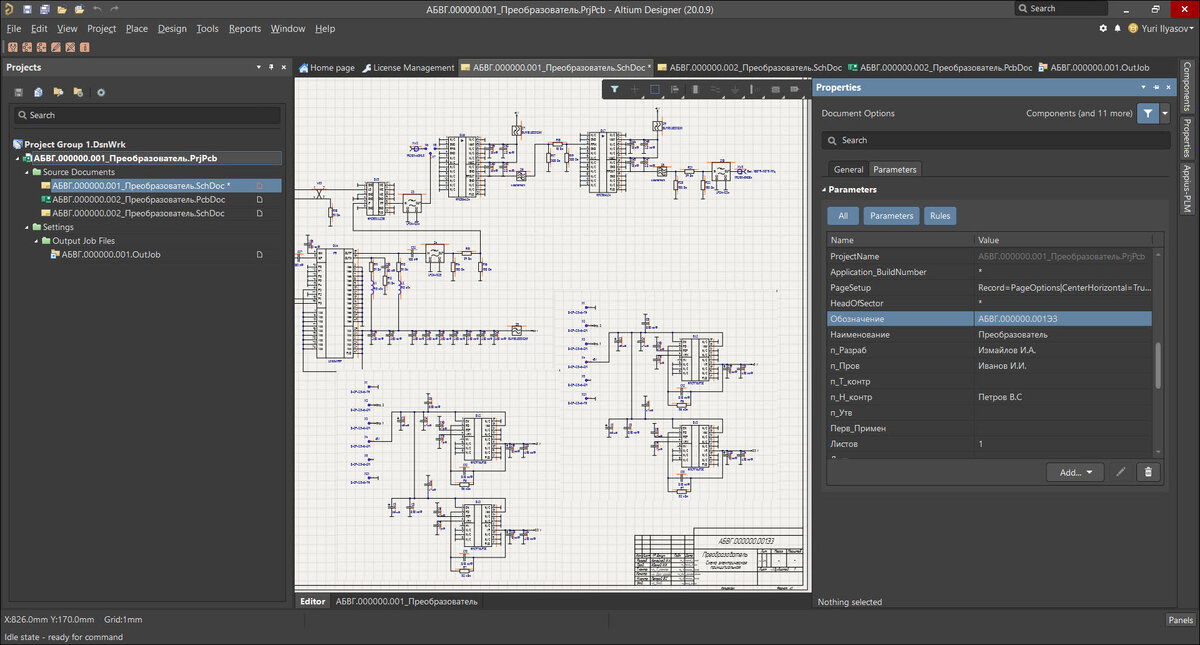Click the Projects panel compile icon
Viewport: 1200px width, 645px height.
pyautogui.click(x=38, y=92)
